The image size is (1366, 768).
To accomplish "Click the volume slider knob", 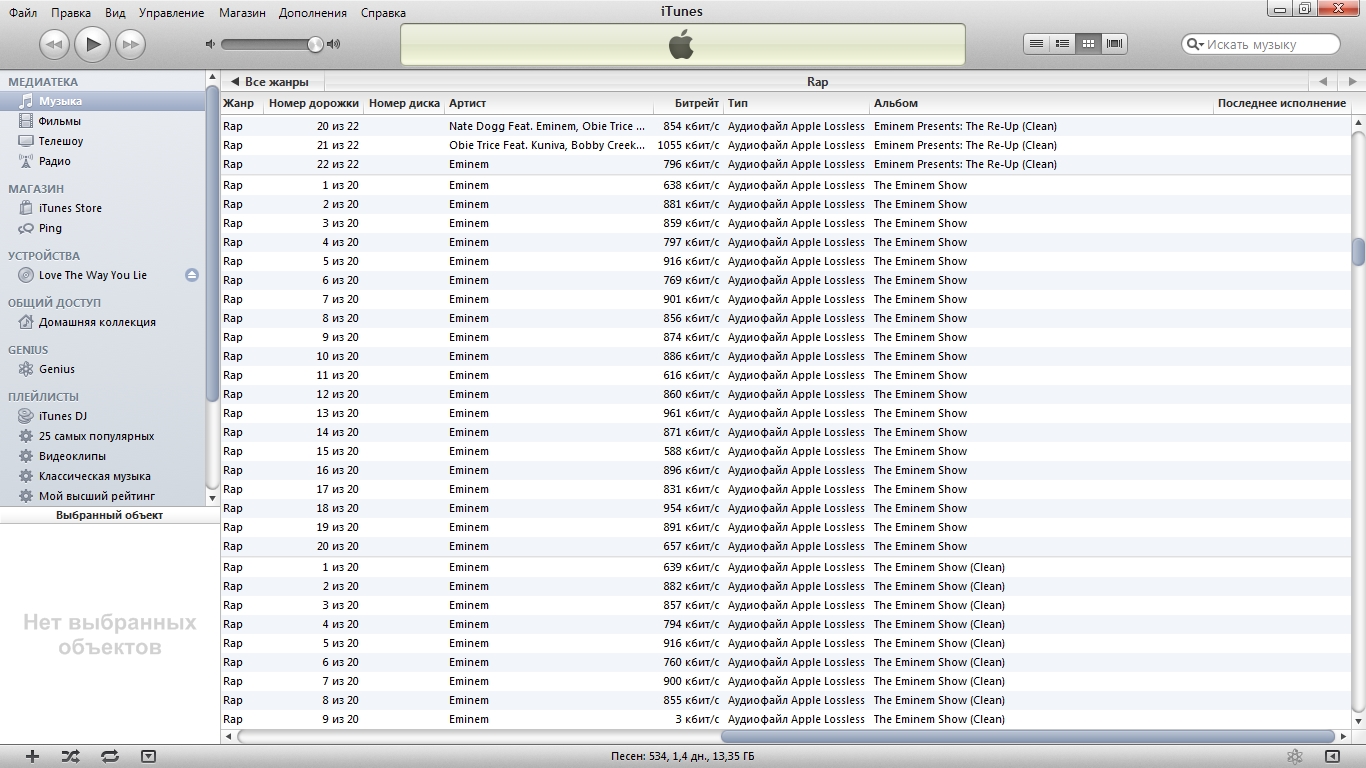I will tap(315, 44).
